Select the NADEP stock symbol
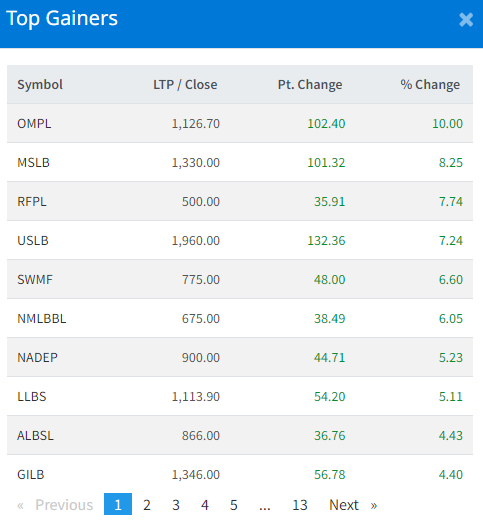 tap(38, 358)
